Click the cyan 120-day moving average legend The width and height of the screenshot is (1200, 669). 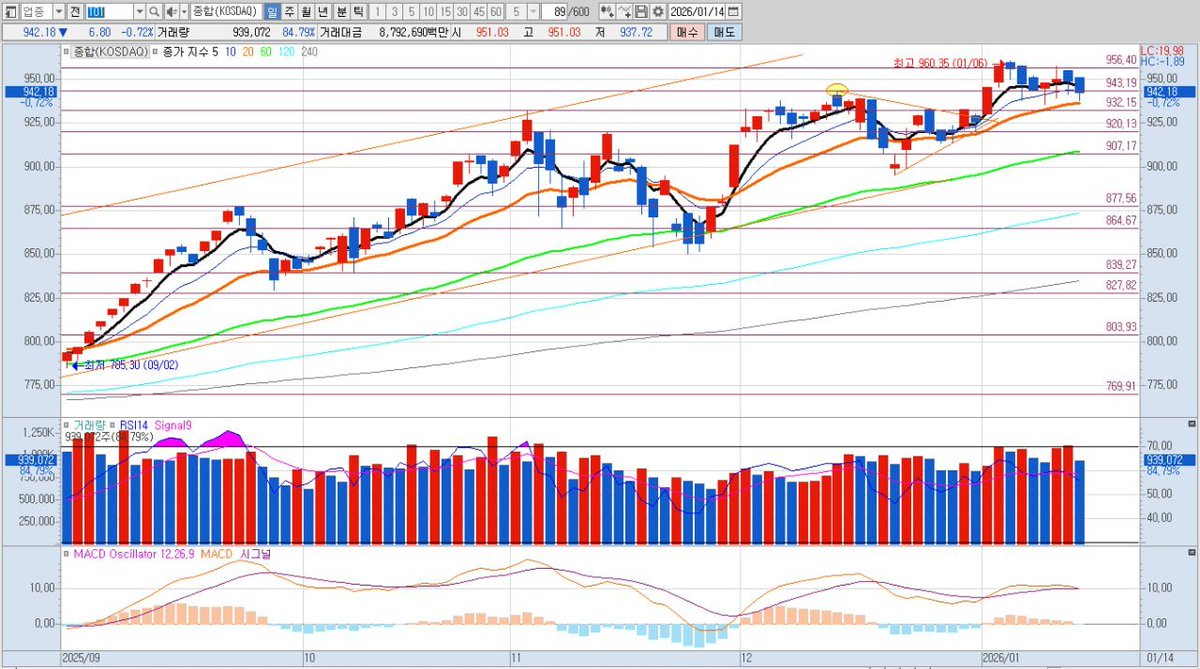pyautogui.click(x=286, y=52)
